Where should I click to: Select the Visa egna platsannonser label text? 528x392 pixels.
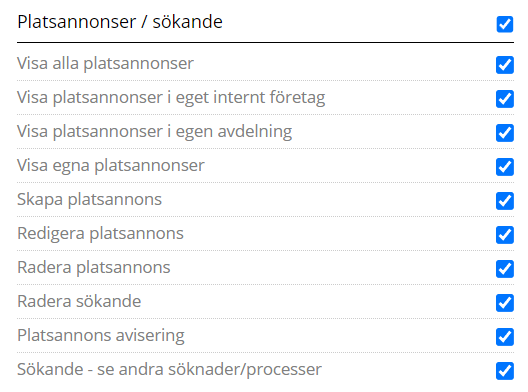pyautogui.click(x=111, y=165)
